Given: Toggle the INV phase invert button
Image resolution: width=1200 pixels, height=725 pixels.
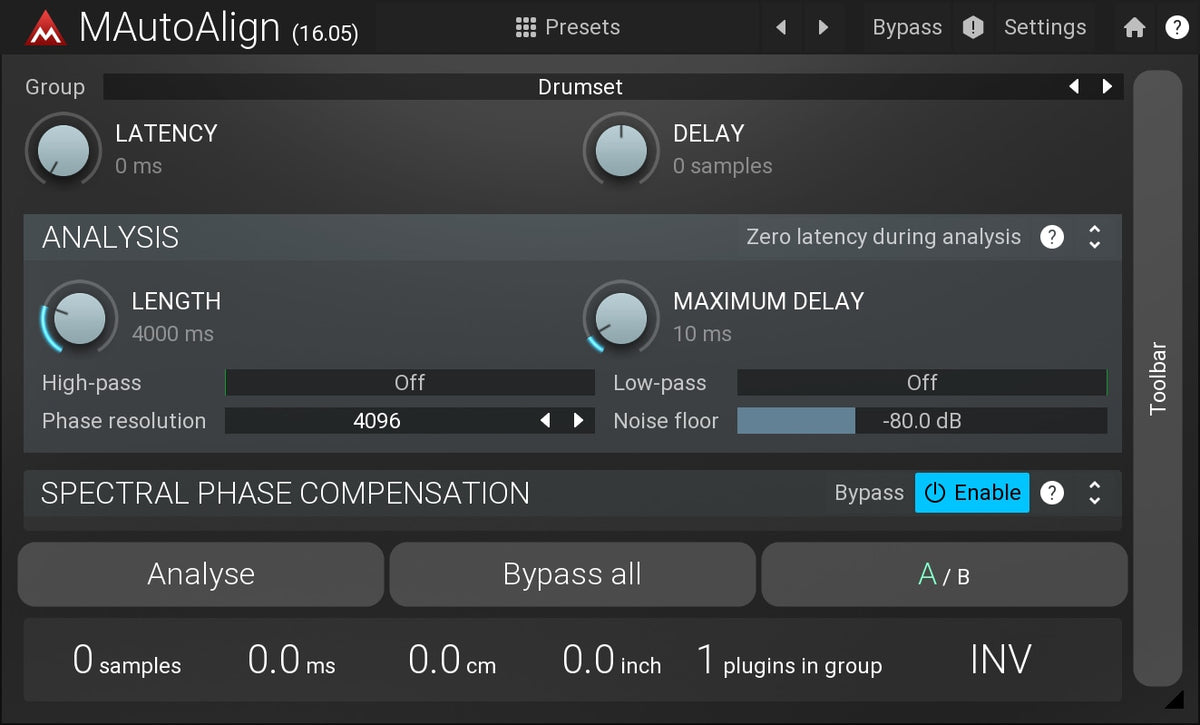Looking at the screenshot, I should (1000, 660).
